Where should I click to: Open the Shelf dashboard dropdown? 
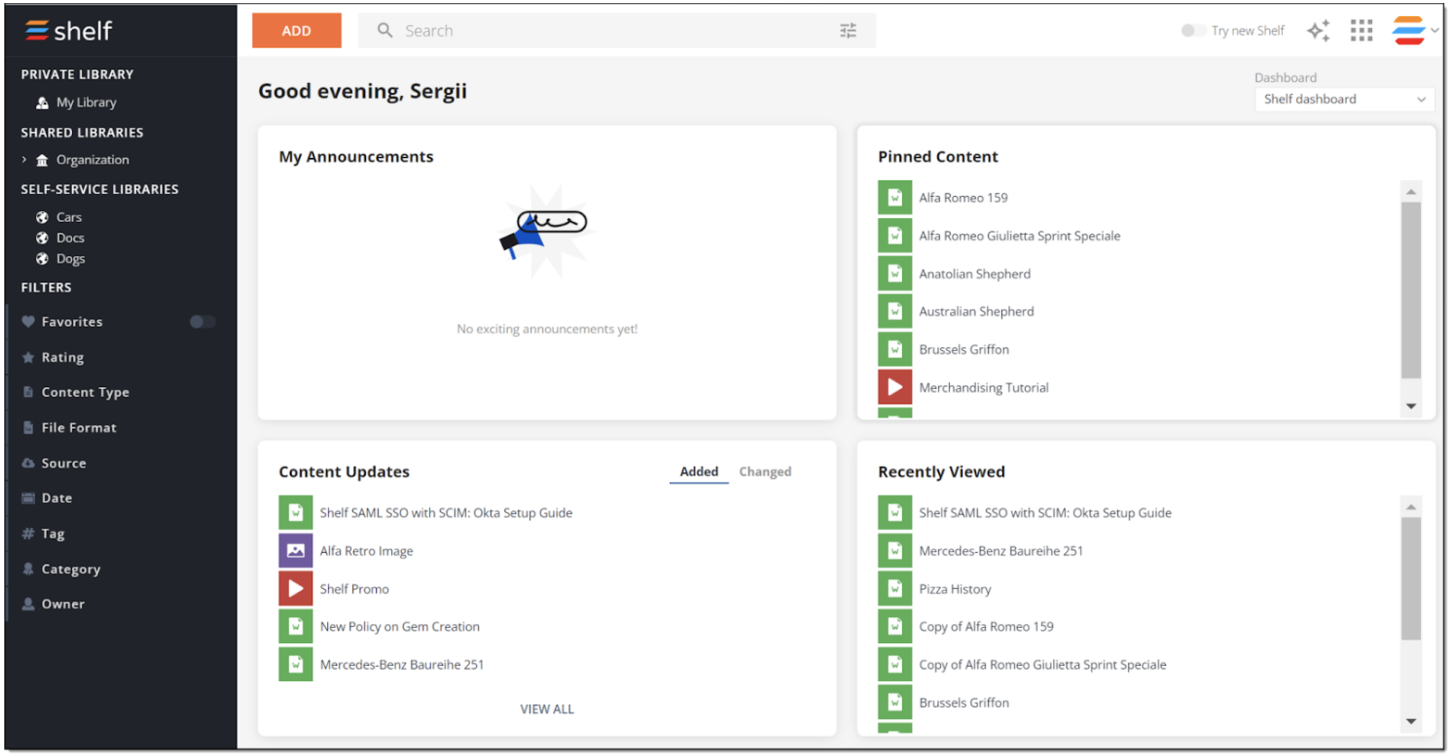point(1344,99)
